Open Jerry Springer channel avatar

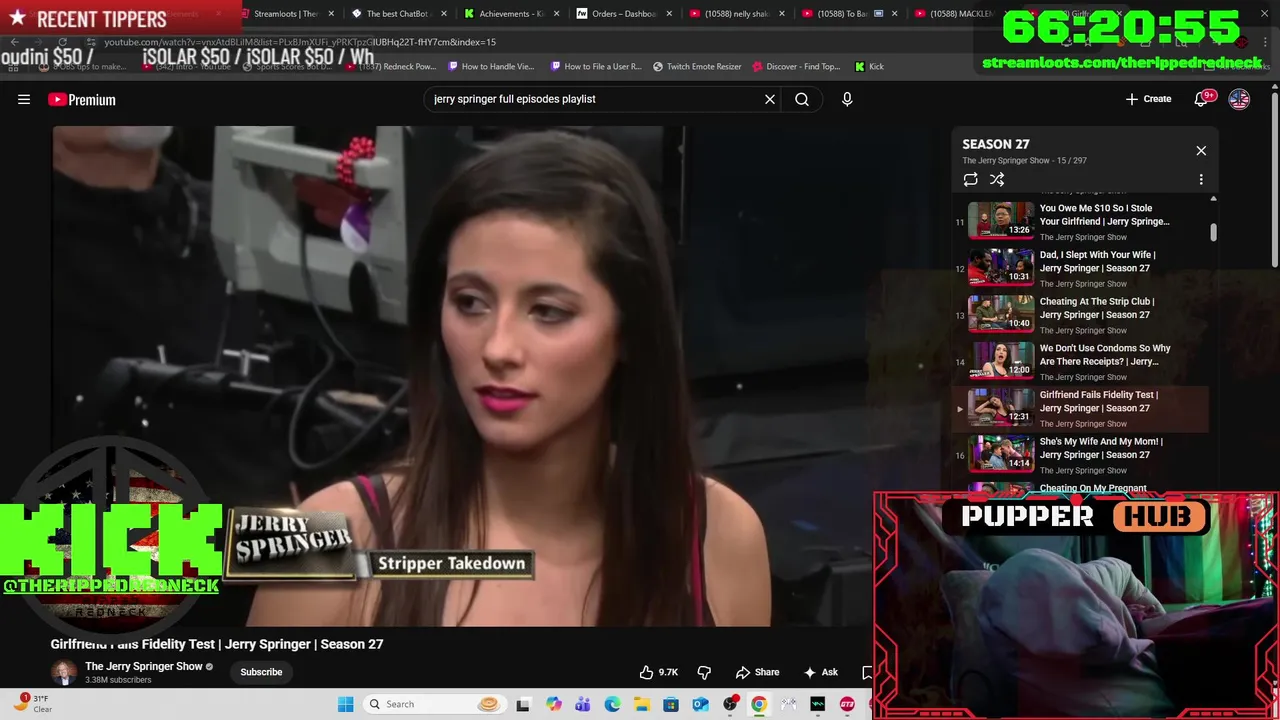click(x=63, y=672)
